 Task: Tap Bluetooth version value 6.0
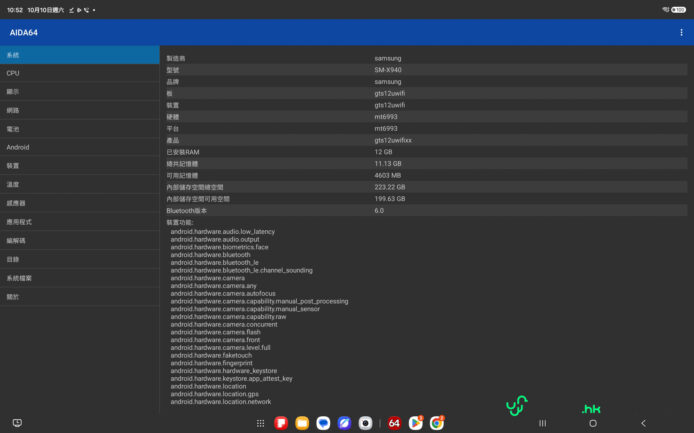coord(379,211)
